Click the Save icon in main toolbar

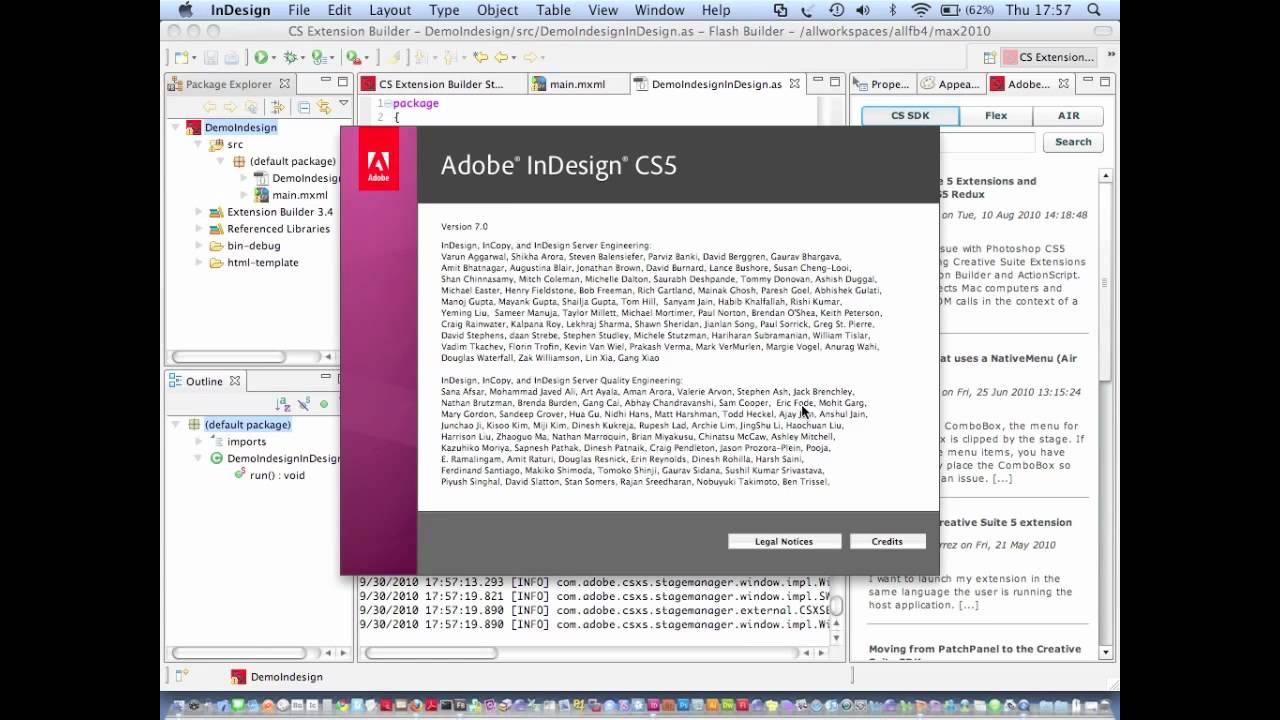(211, 58)
